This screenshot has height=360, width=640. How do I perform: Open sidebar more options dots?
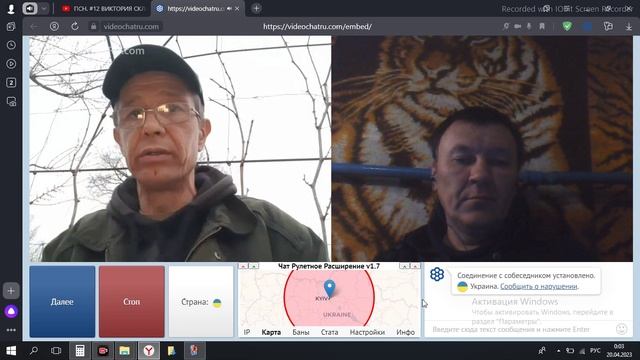(x=11, y=330)
